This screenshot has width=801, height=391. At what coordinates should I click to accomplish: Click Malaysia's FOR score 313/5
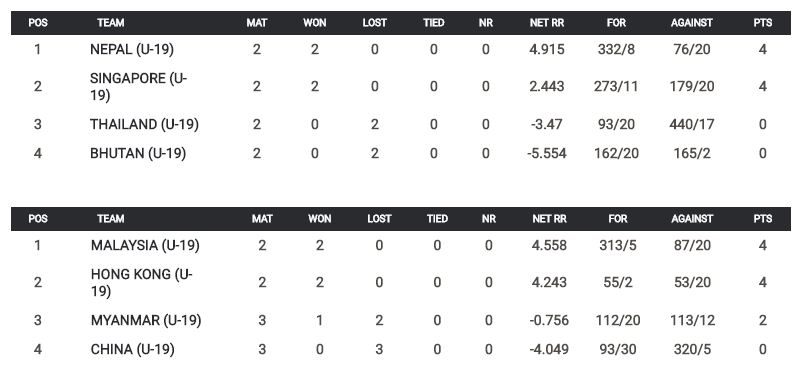(618, 245)
